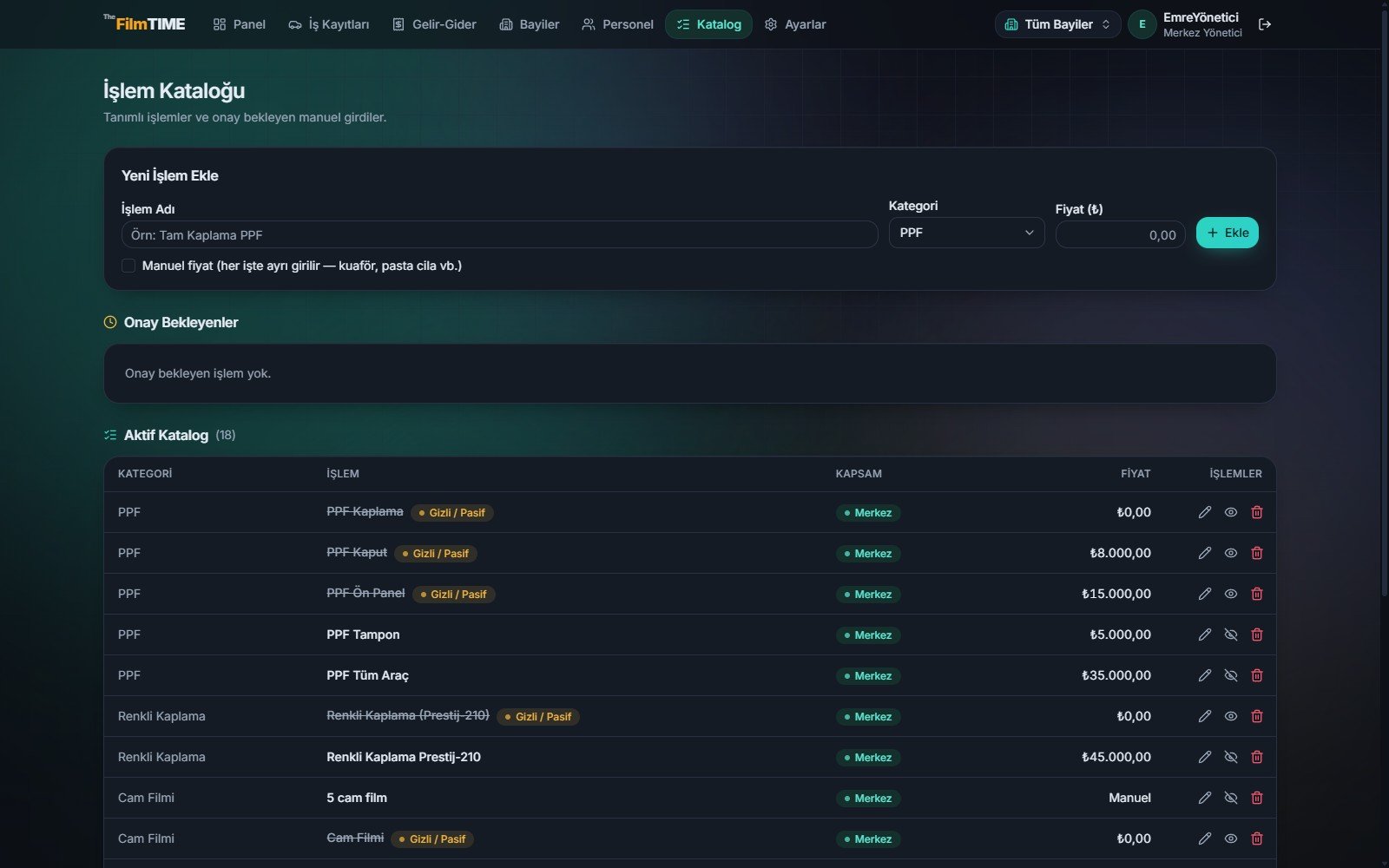Image resolution: width=1389 pixels, height=868 pixels.
Task: Delete Renkli Kaplama Prestij-210 at ₺45.000,00
Action: coord(1256,757)
